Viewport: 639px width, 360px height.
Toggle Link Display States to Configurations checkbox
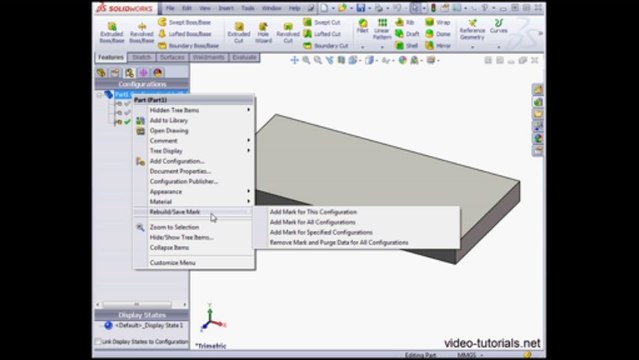98,342
